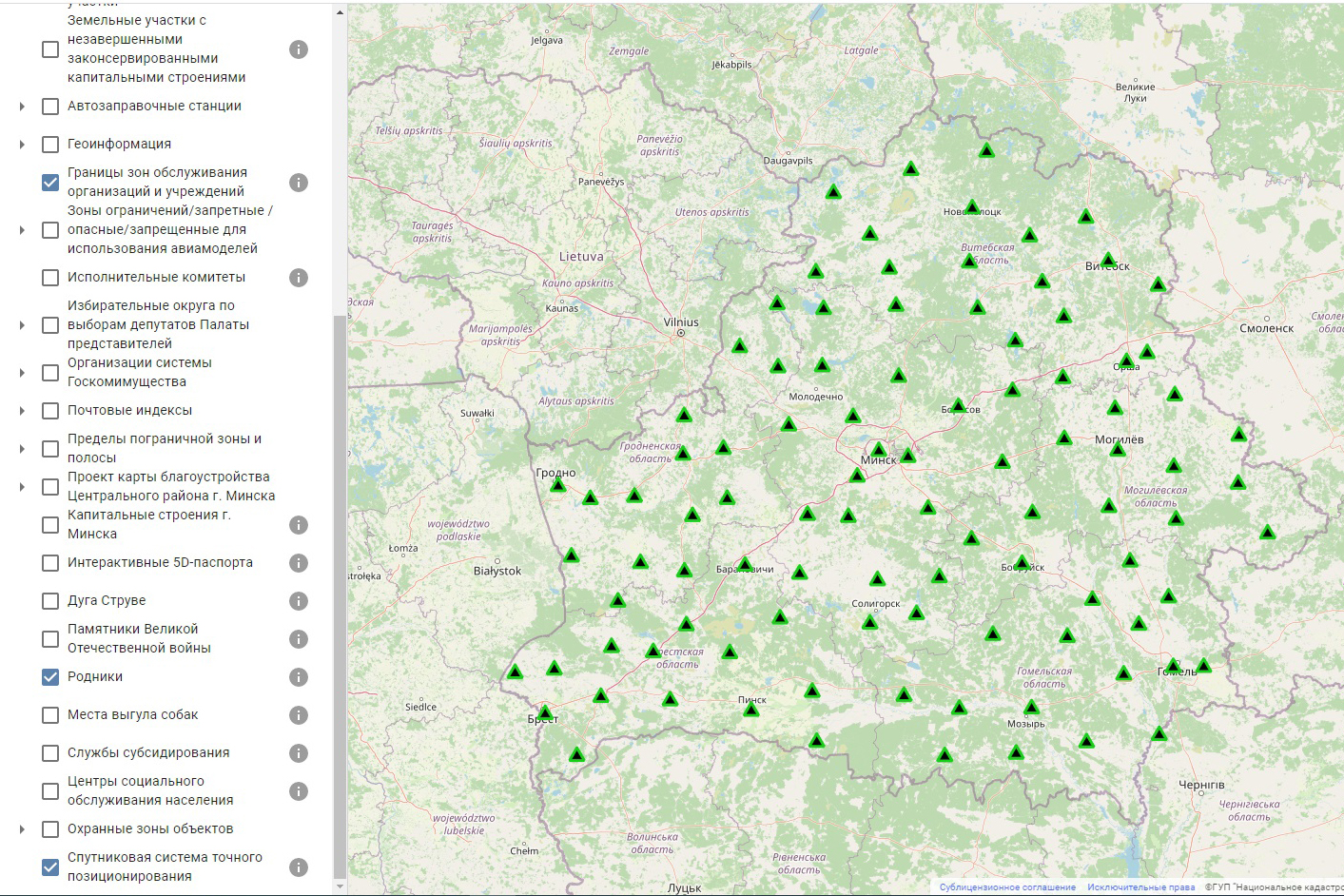Select the Геоинформация layer label

coord(119,145)
